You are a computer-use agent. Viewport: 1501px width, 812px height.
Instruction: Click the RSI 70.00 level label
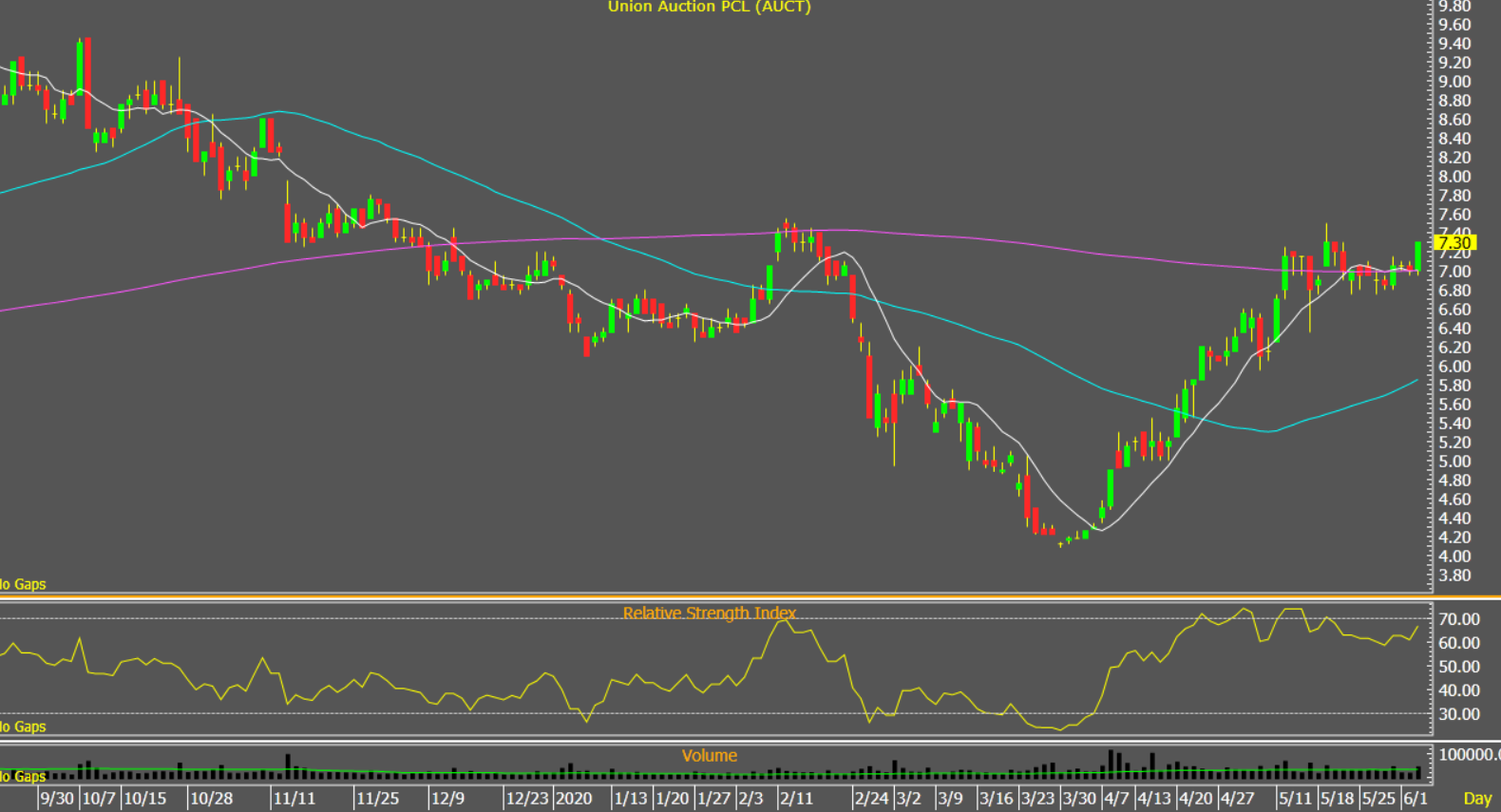[x=1459, y=619]
